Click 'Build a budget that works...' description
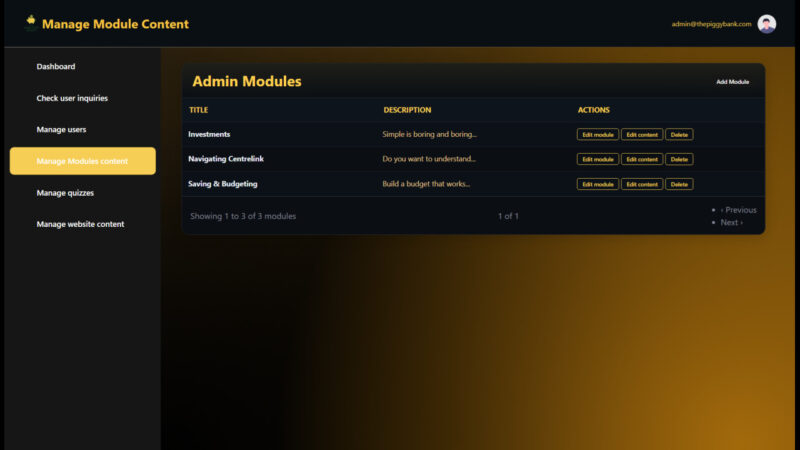This screenshot has width=800, height=450. pyautogui.click(x=426, y=184)
